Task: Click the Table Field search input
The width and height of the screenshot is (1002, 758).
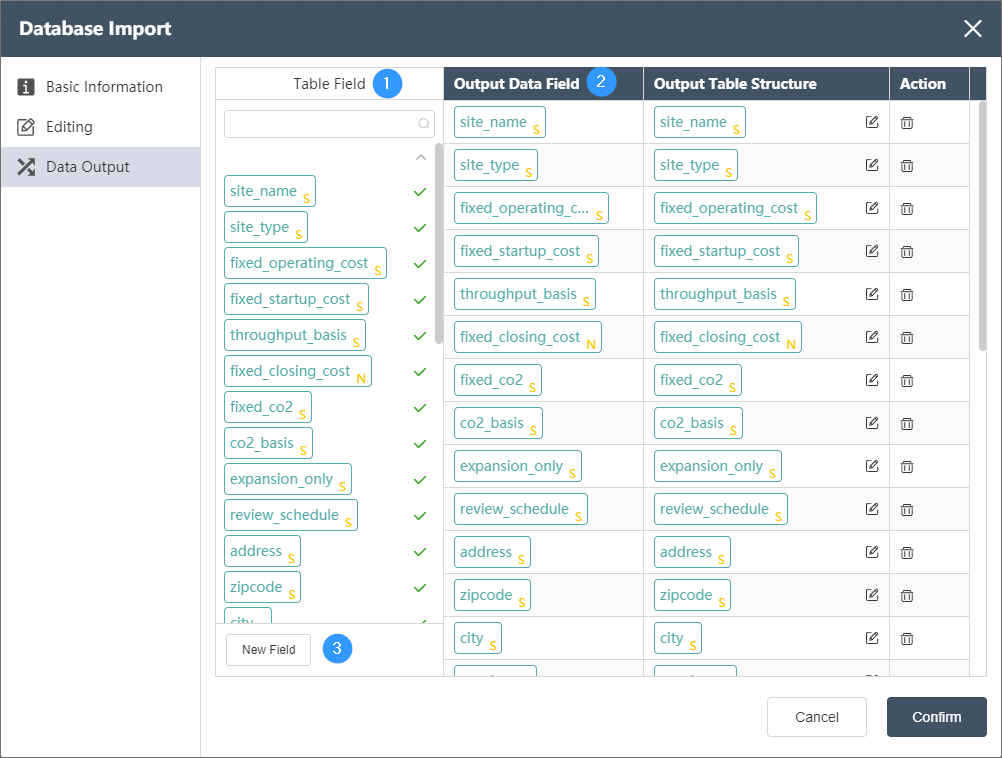Action: click(329, 123)
